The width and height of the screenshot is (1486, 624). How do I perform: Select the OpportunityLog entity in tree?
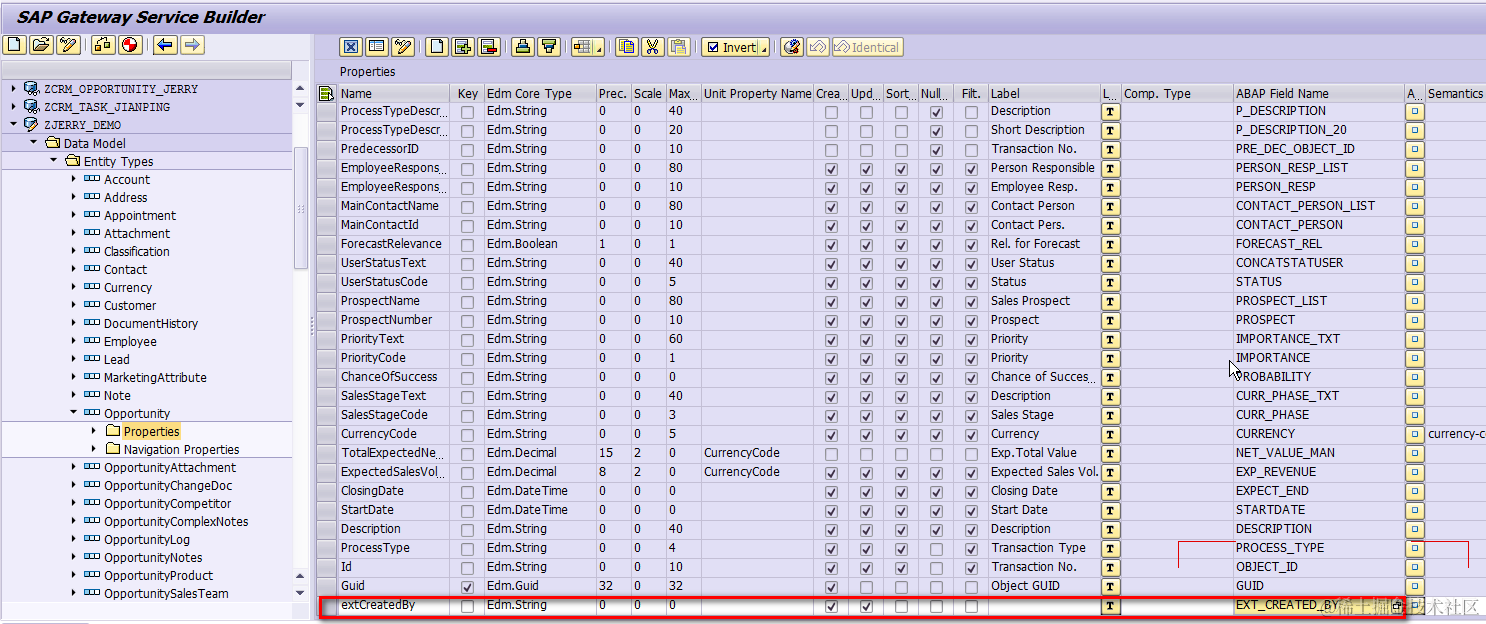tap(146, 540)
